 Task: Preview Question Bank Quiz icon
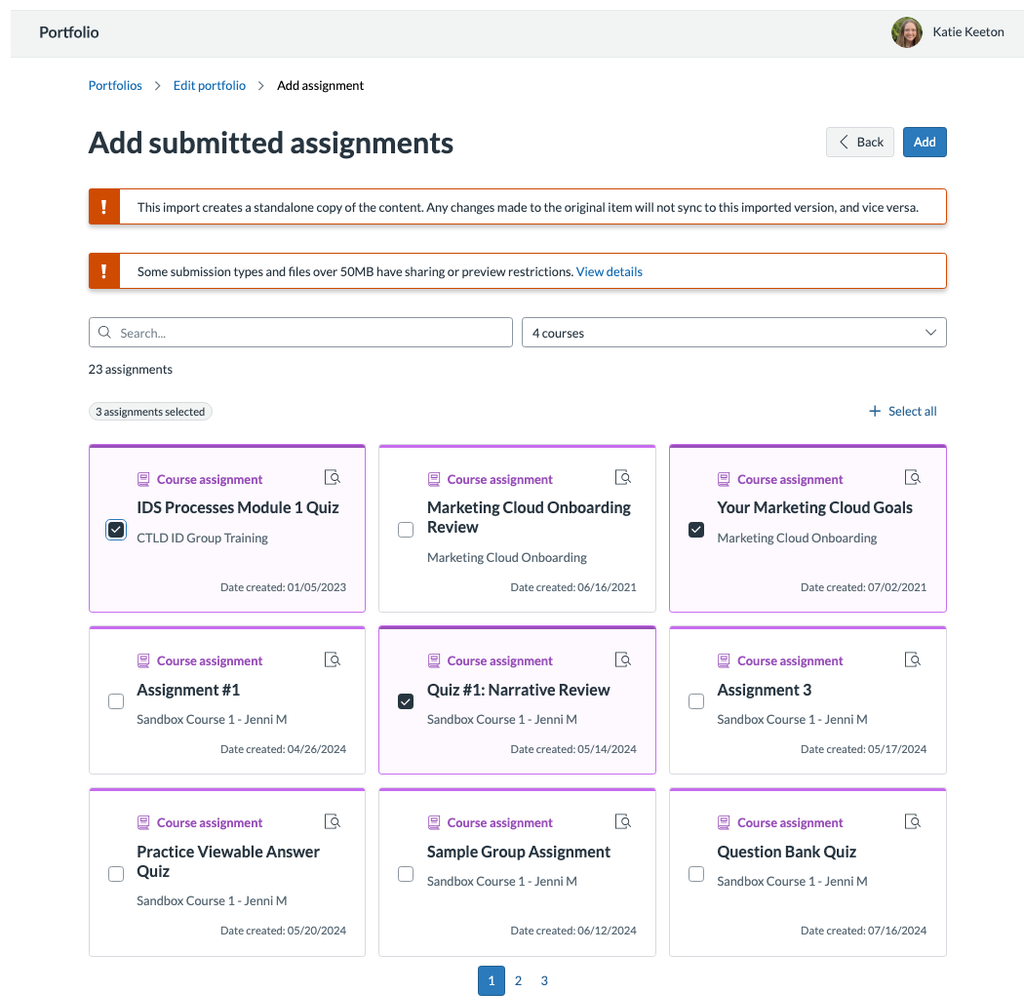click(912, 822)
